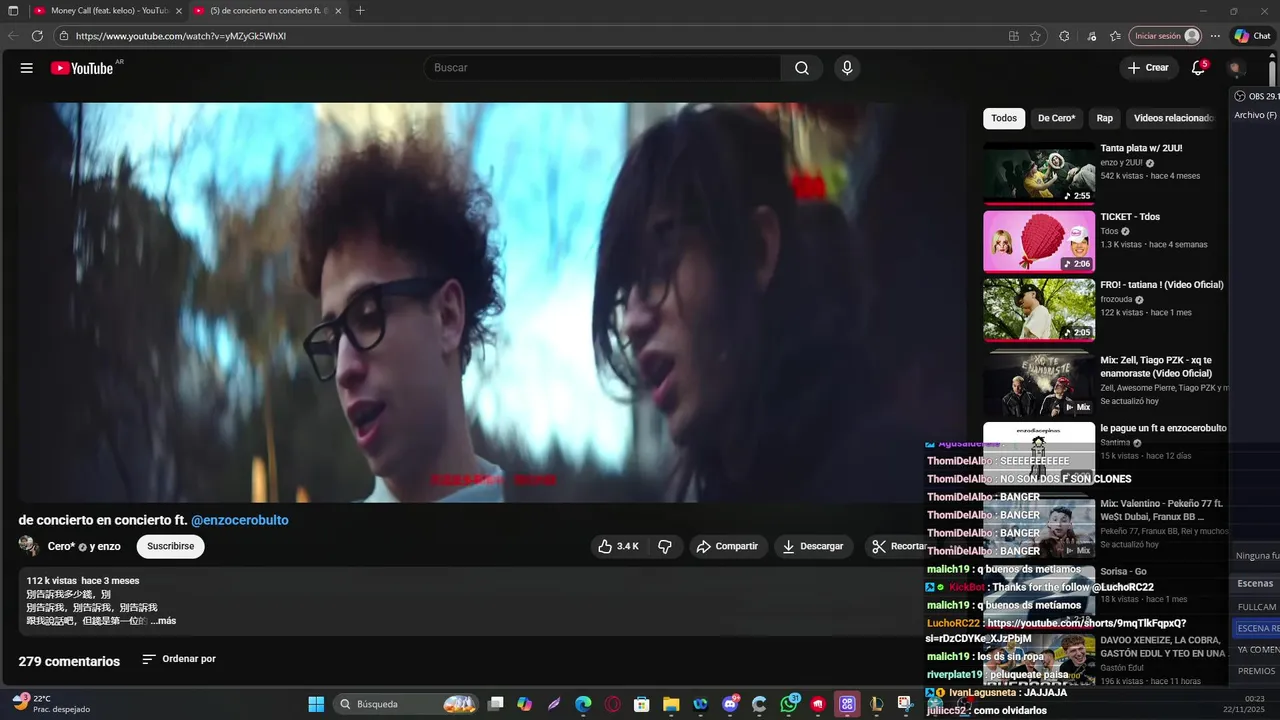Open the weather widget 22°C
Viewport: 1280px width, 720px height.
[50, 704]
